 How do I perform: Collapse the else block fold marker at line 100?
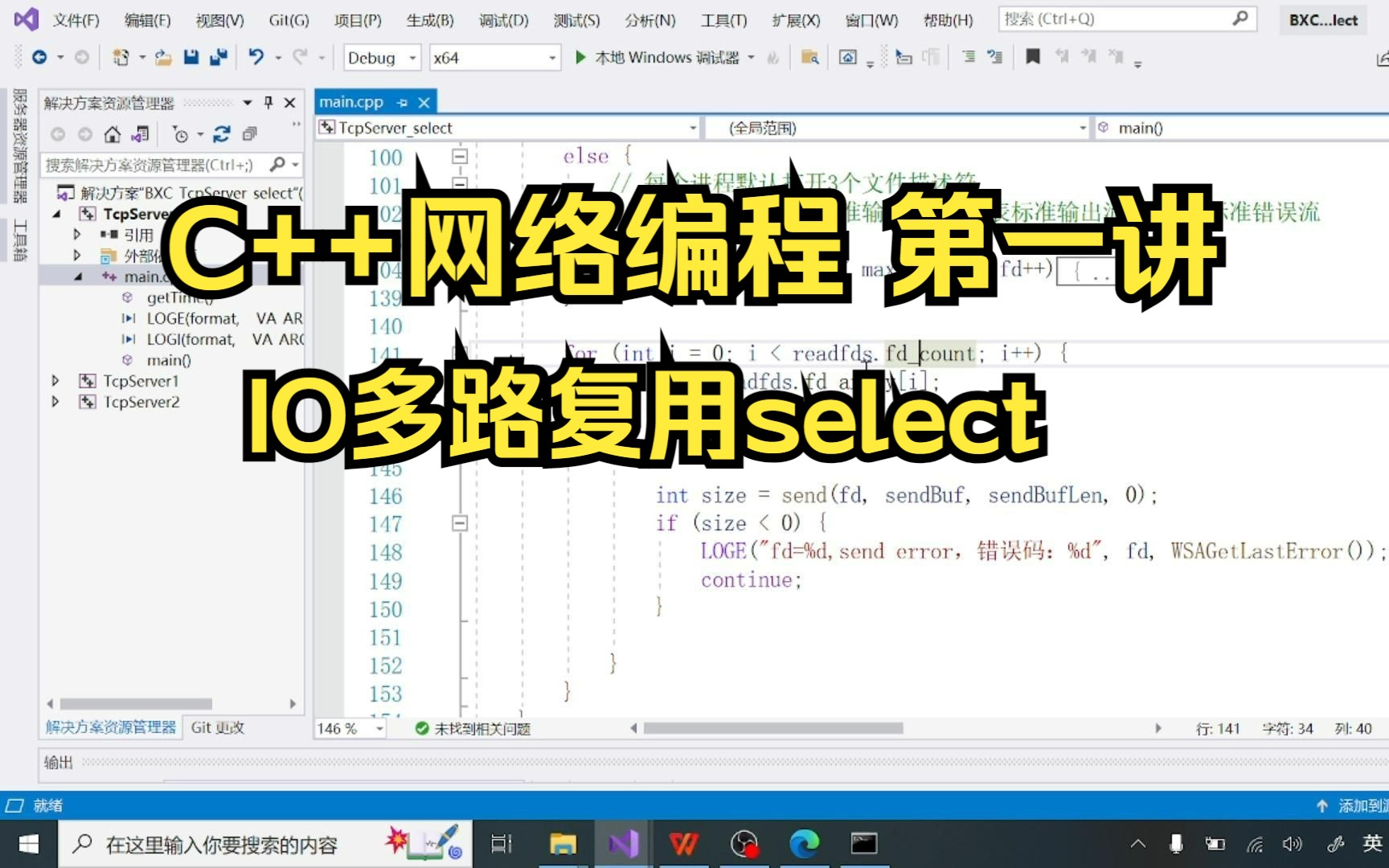[460, 157]
